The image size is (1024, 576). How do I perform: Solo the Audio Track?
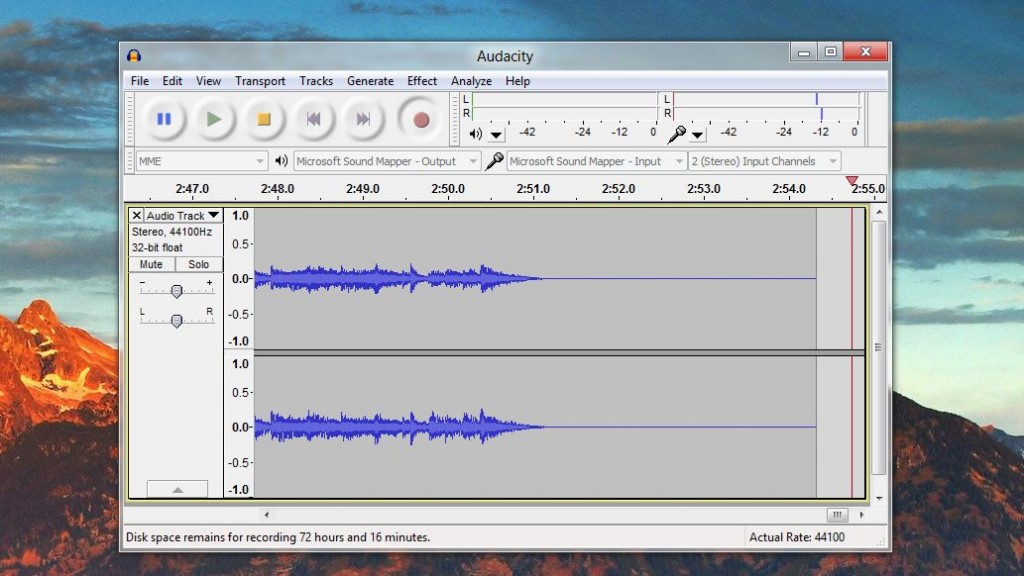pos(199,265)
